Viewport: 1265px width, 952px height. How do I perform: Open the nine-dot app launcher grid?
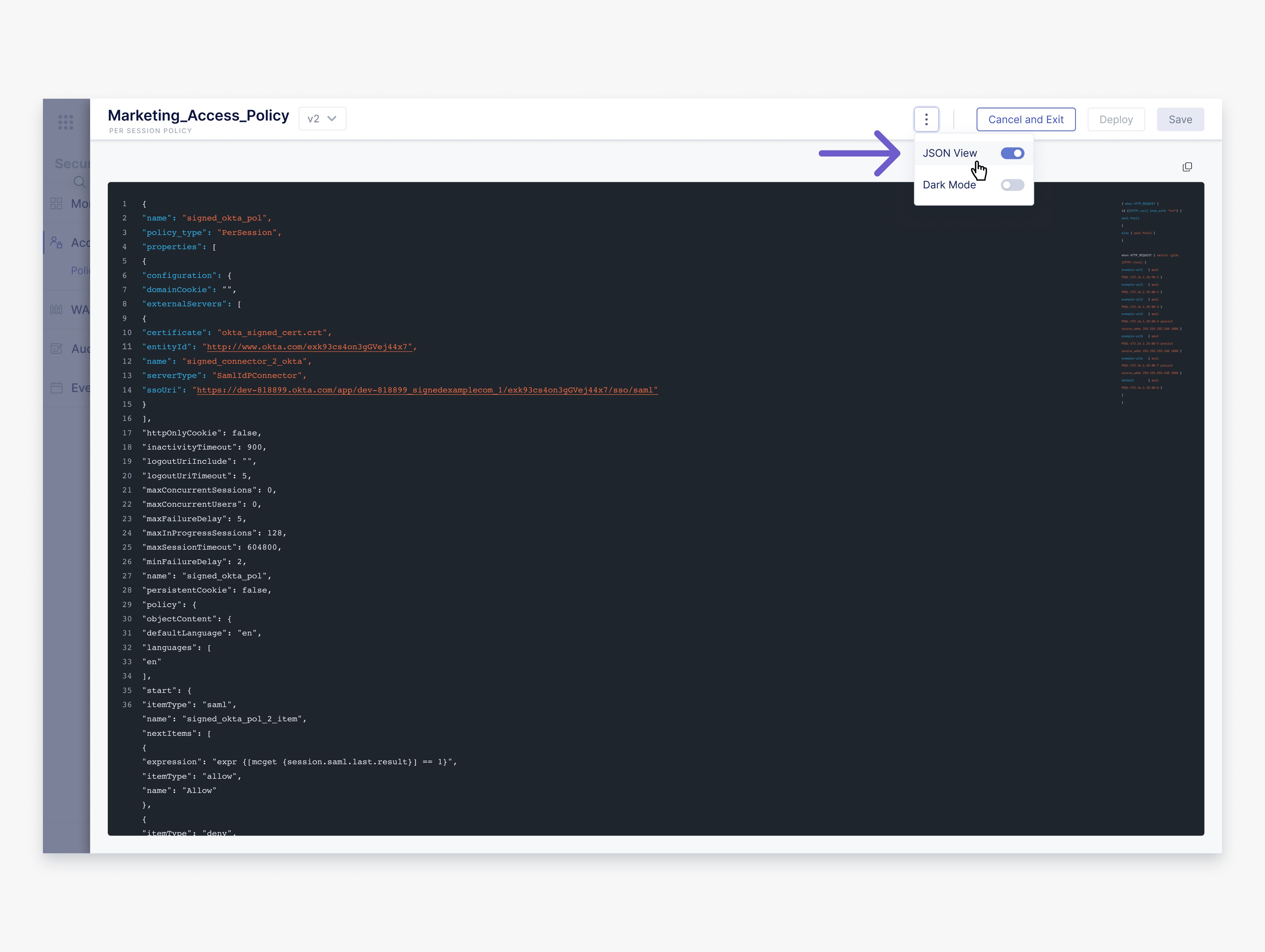[x=66, y=122]
